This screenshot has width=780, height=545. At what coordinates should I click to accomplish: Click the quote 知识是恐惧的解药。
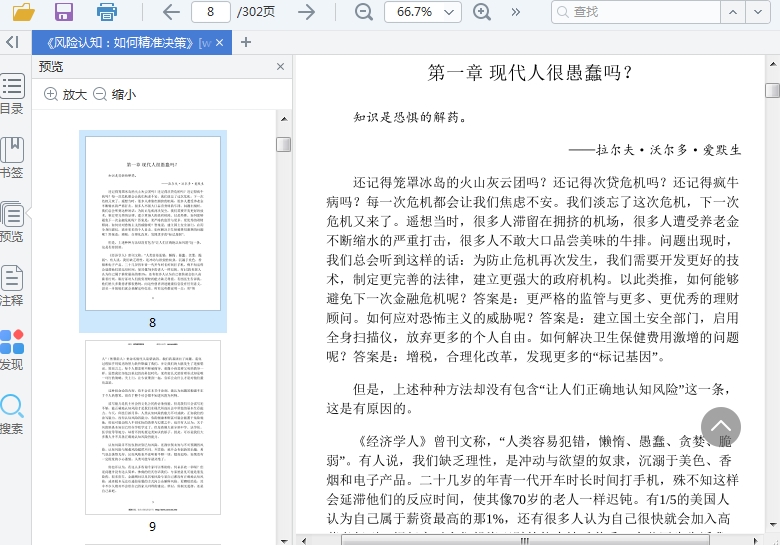point(410,117)
